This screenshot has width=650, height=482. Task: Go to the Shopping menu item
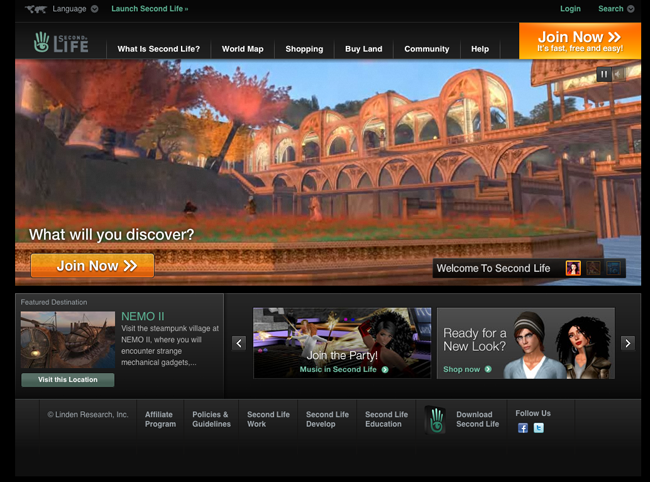click(x=304, y=49)
